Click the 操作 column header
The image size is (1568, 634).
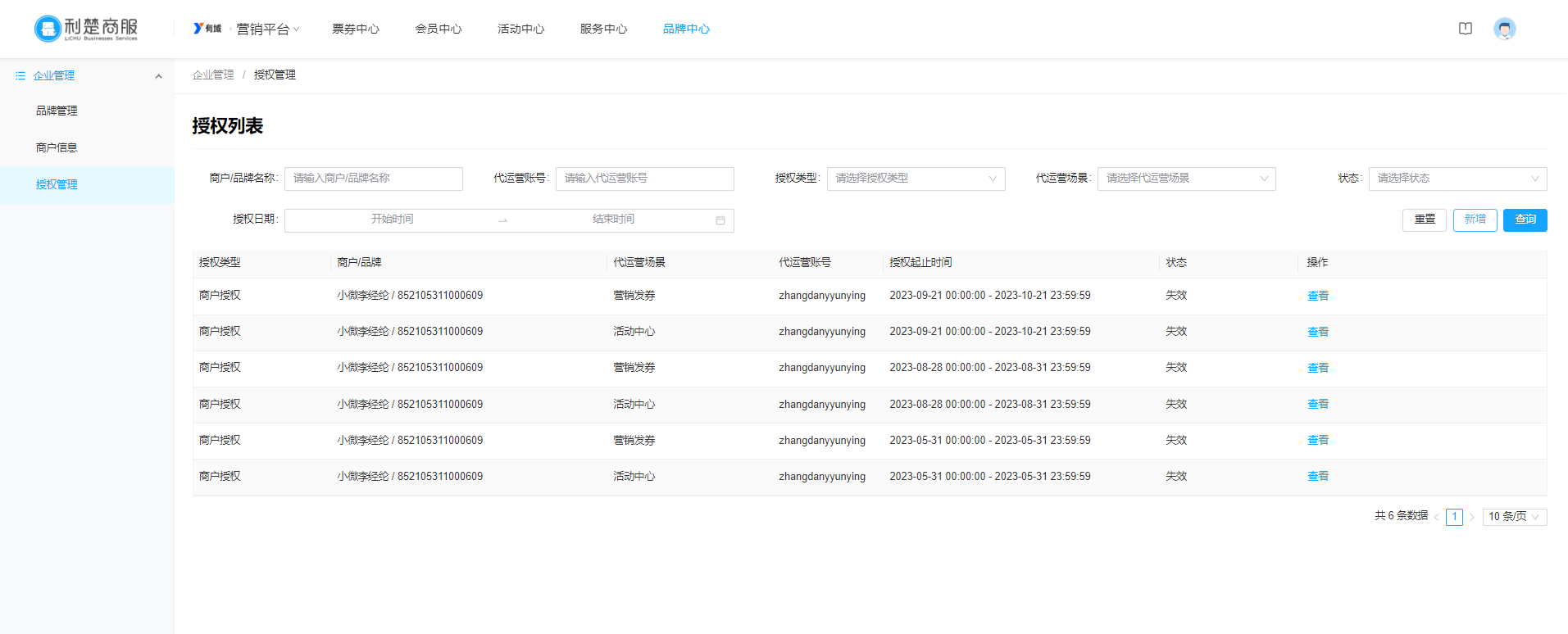1317,263
